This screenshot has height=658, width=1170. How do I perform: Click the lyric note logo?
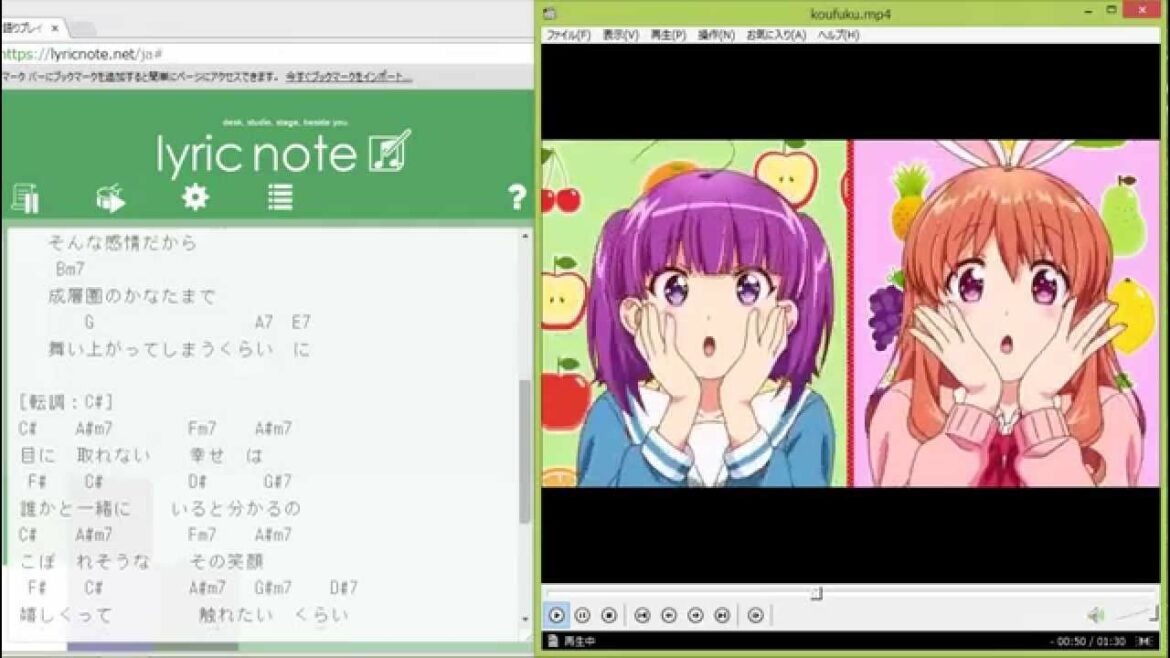point(282,154)
